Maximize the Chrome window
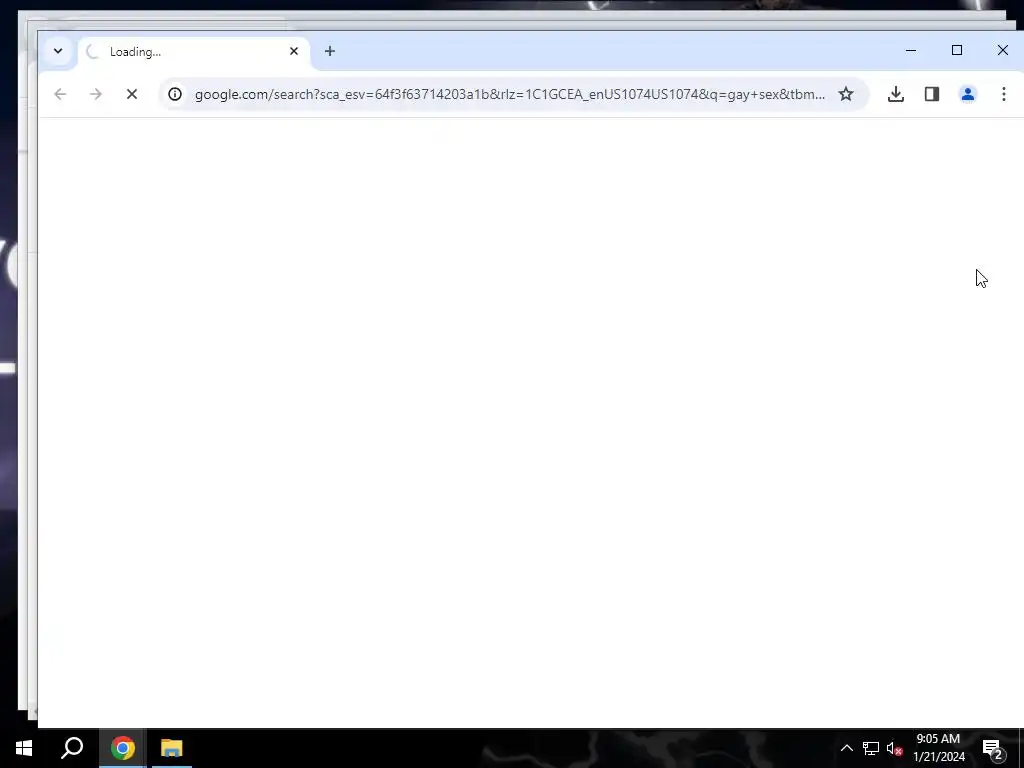 pyautogui.click(x=957, y=50)
